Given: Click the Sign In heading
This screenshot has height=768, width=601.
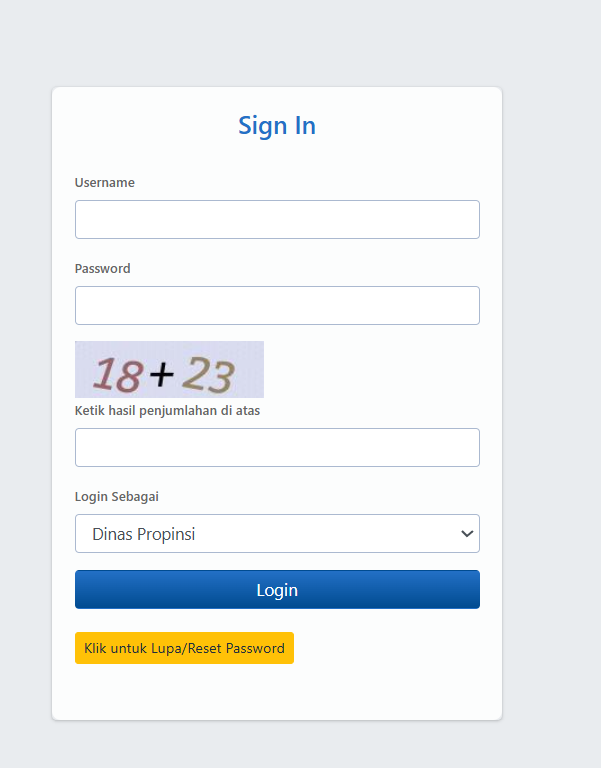Looking at the screenshot, I should [x=277, y=125].
